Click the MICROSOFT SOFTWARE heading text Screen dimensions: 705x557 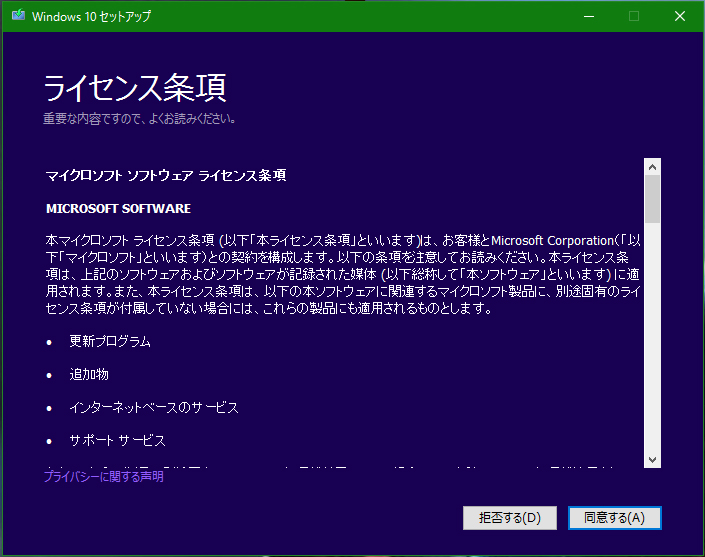click(x=119, y=209)
